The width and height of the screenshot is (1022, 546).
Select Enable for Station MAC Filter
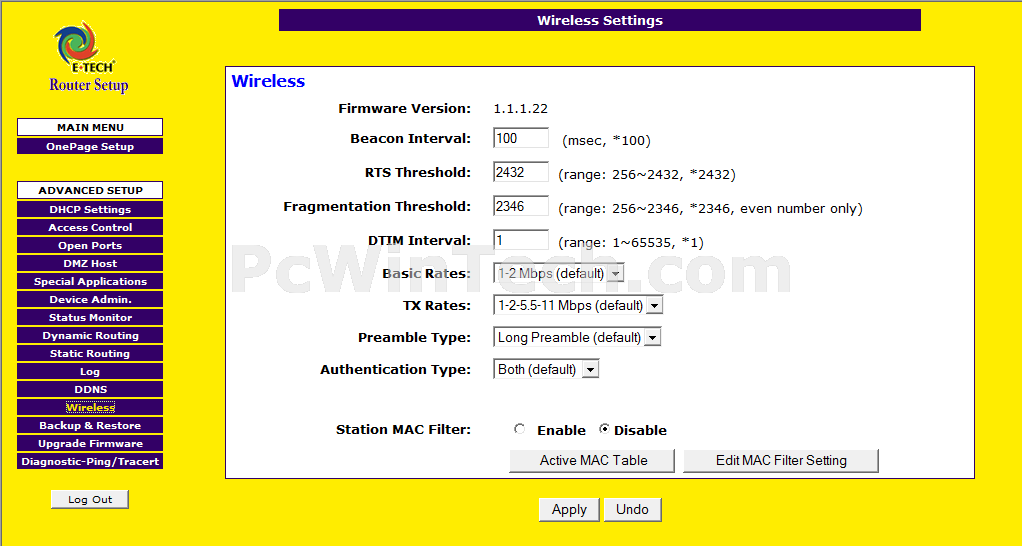click(519, 429)
